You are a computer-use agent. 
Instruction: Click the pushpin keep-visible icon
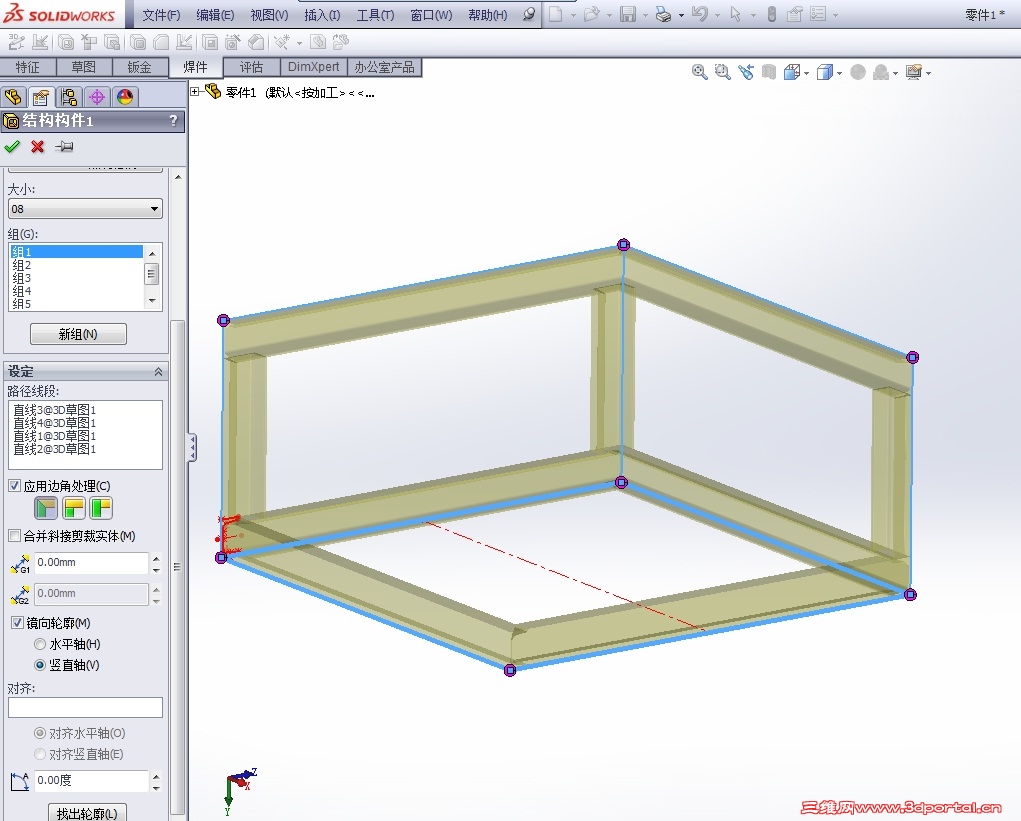point(64,146)
